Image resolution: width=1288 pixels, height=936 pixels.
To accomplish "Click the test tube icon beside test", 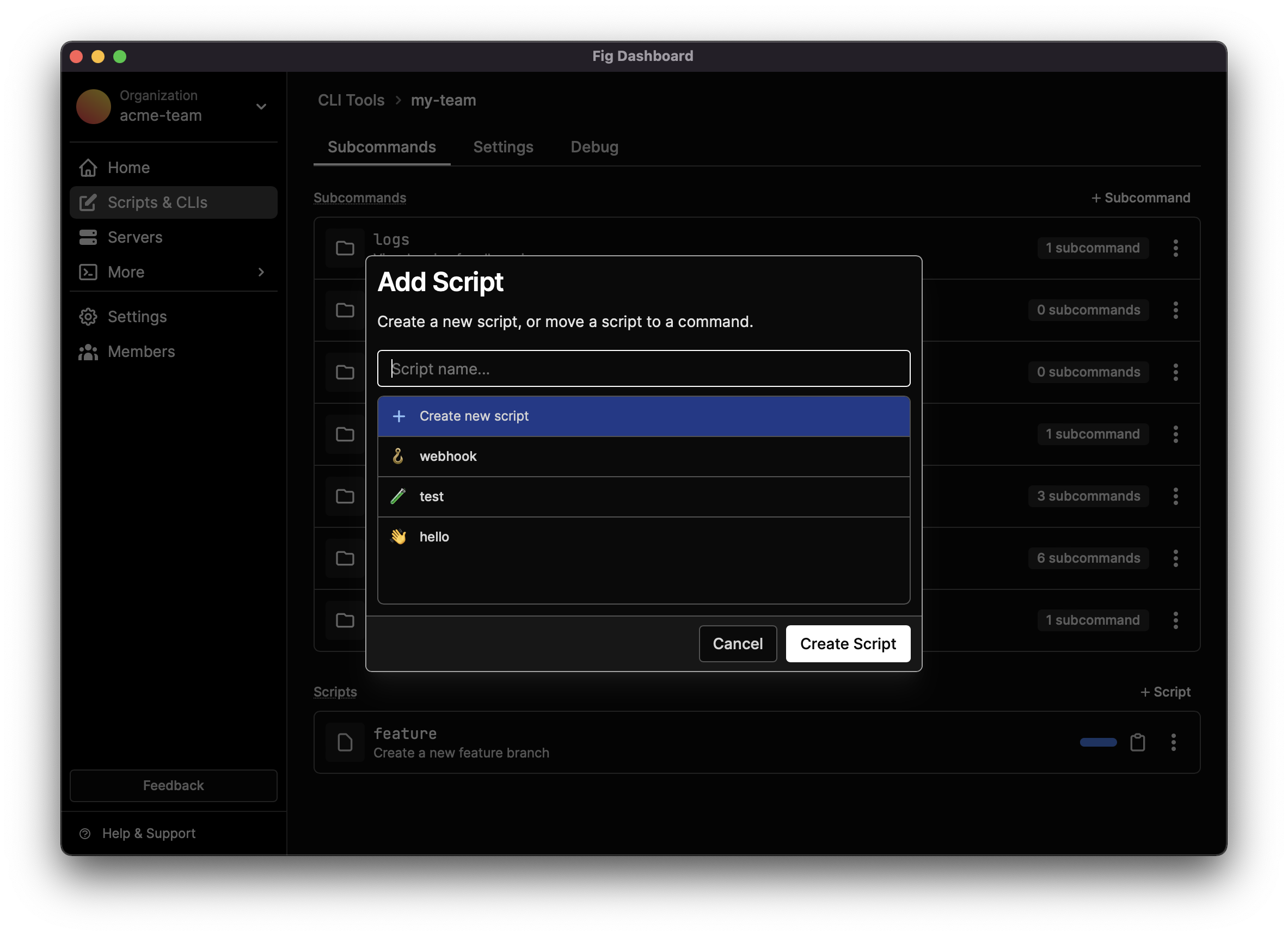I will [398, 497].
